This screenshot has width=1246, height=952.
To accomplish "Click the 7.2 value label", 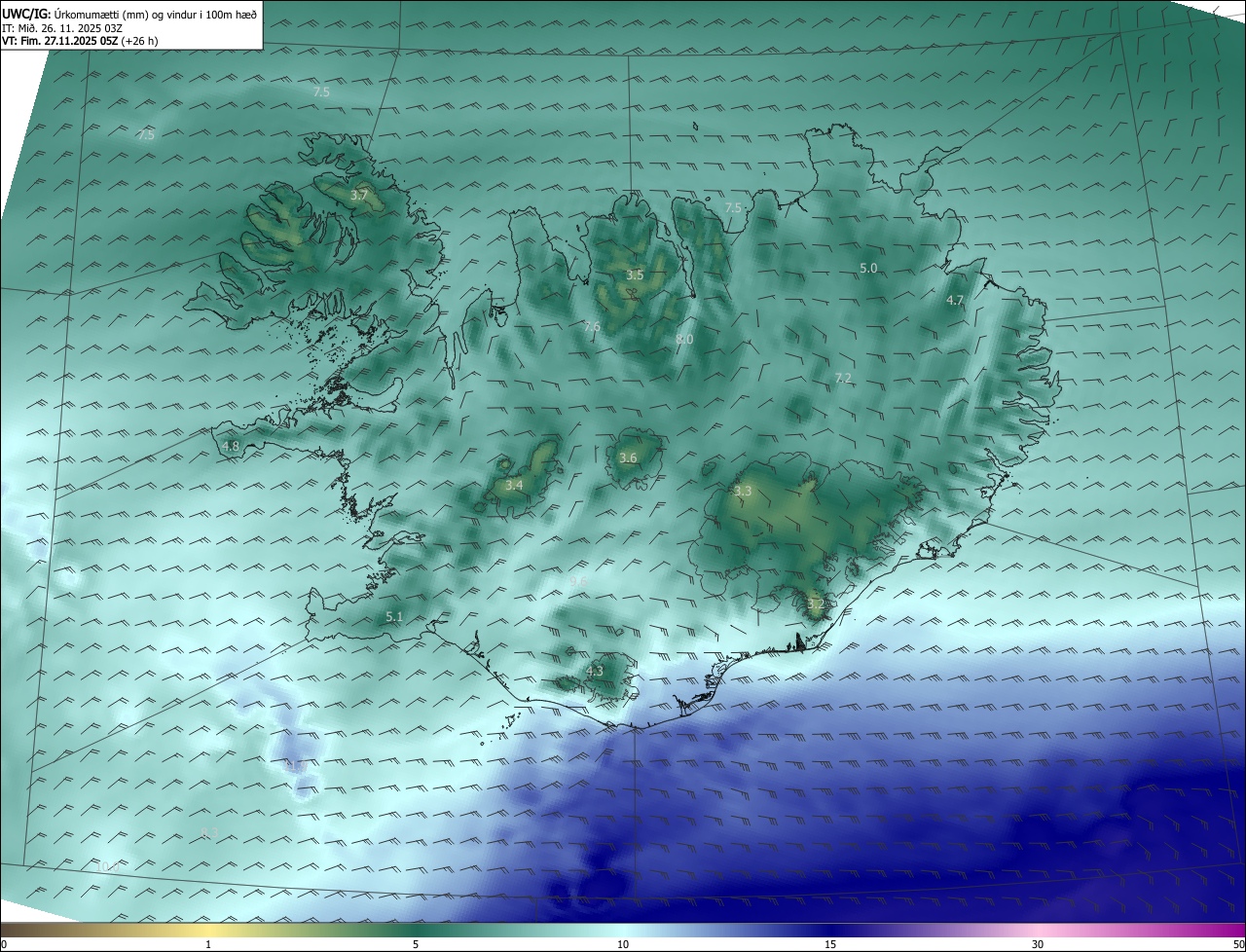I will click(844, 379).
